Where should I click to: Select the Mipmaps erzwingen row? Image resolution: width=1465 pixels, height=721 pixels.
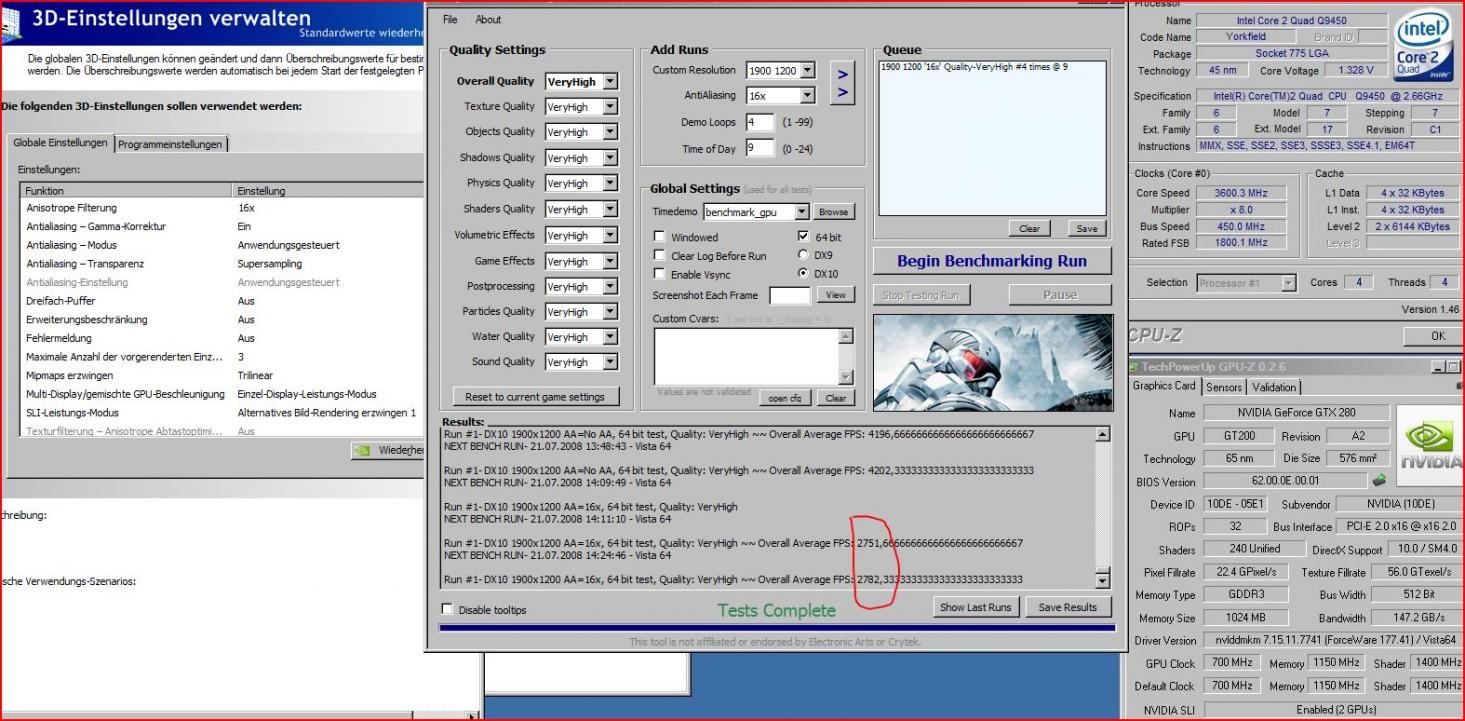pos(222,375)
